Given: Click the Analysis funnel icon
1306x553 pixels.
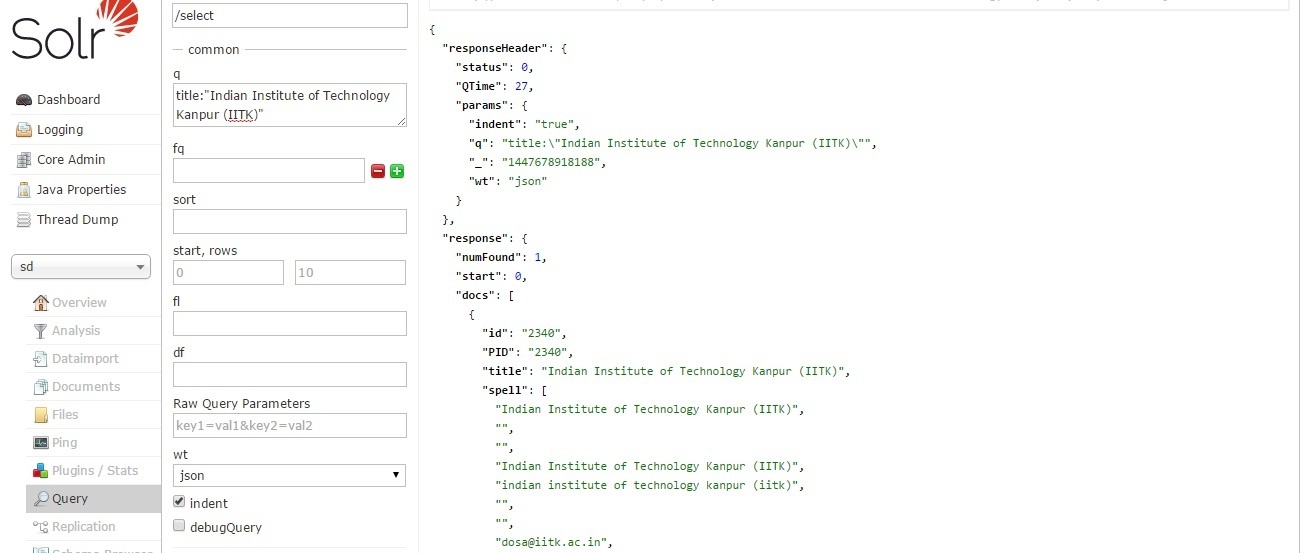Looking at the screenshot, I should point(41,331).
